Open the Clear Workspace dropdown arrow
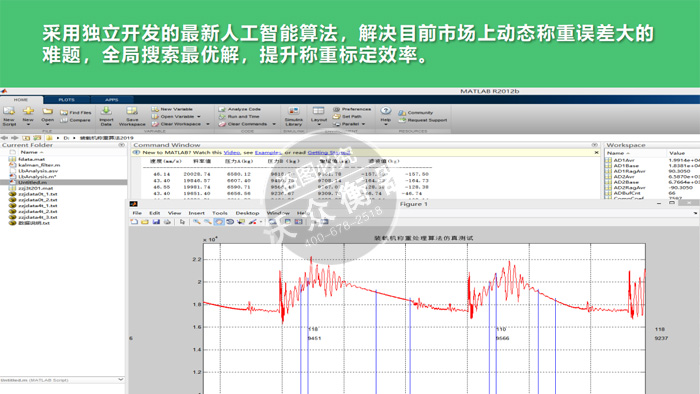 click(x=208, y=124)
